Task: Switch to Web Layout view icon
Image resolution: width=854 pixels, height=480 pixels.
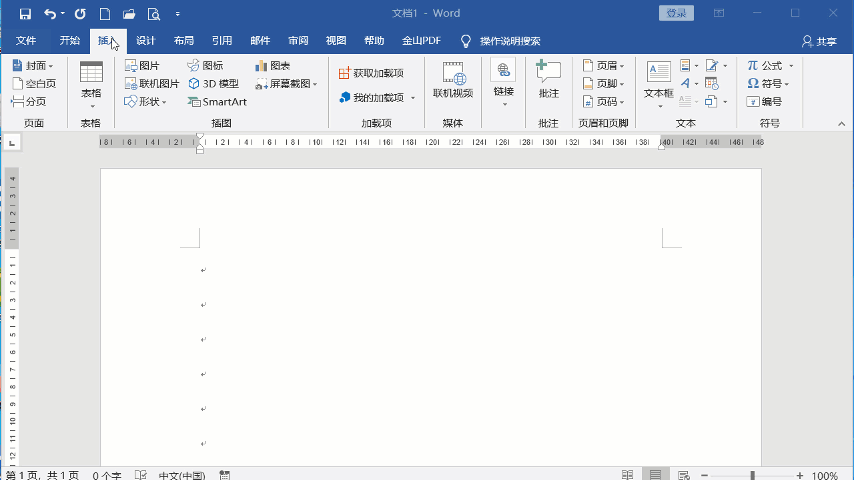Action: coord(684,475)
